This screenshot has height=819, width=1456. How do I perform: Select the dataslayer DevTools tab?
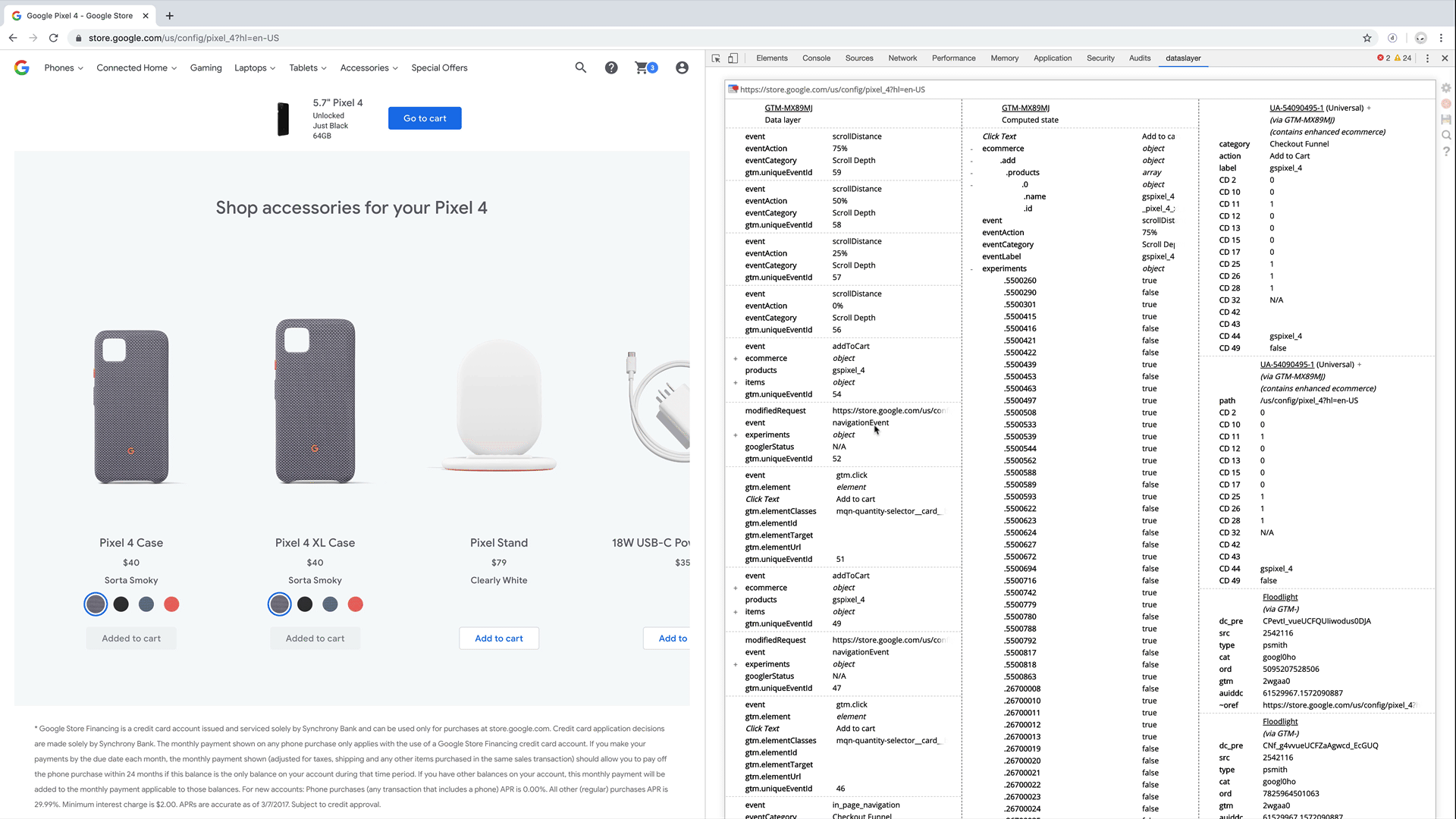click(x=1183, y=58)
